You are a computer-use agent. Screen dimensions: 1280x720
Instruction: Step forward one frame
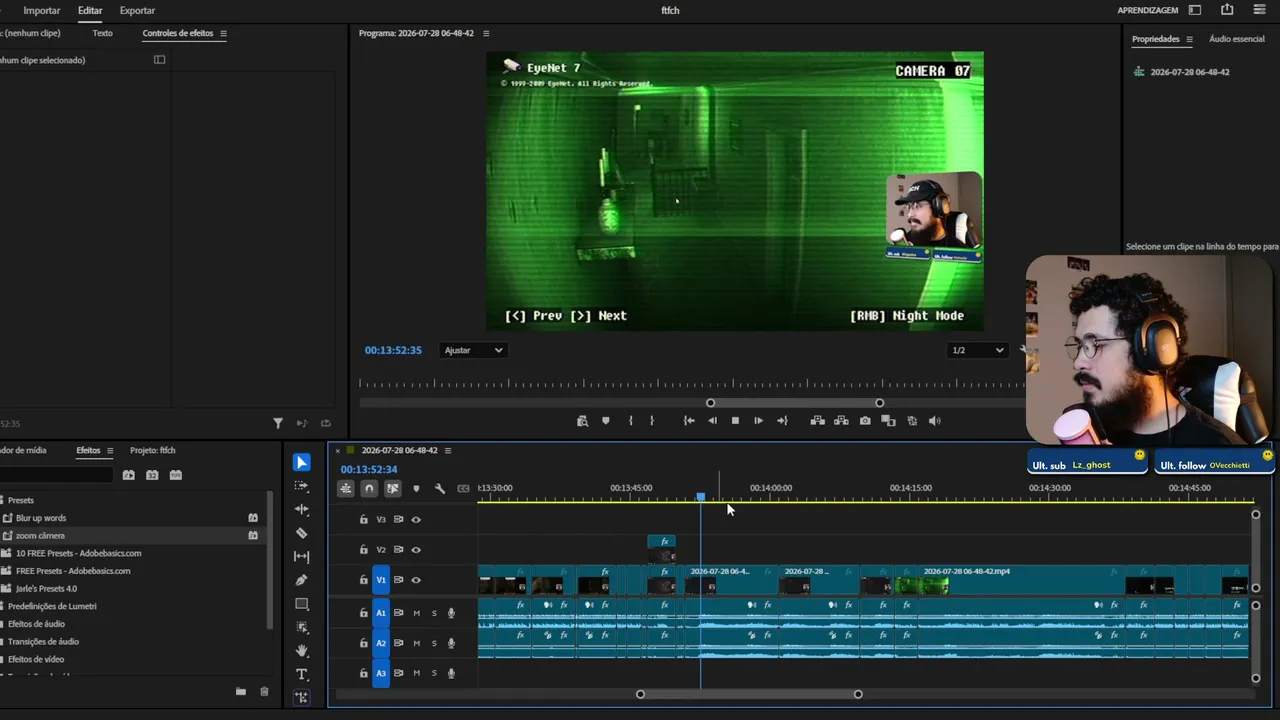pos(758,421)
